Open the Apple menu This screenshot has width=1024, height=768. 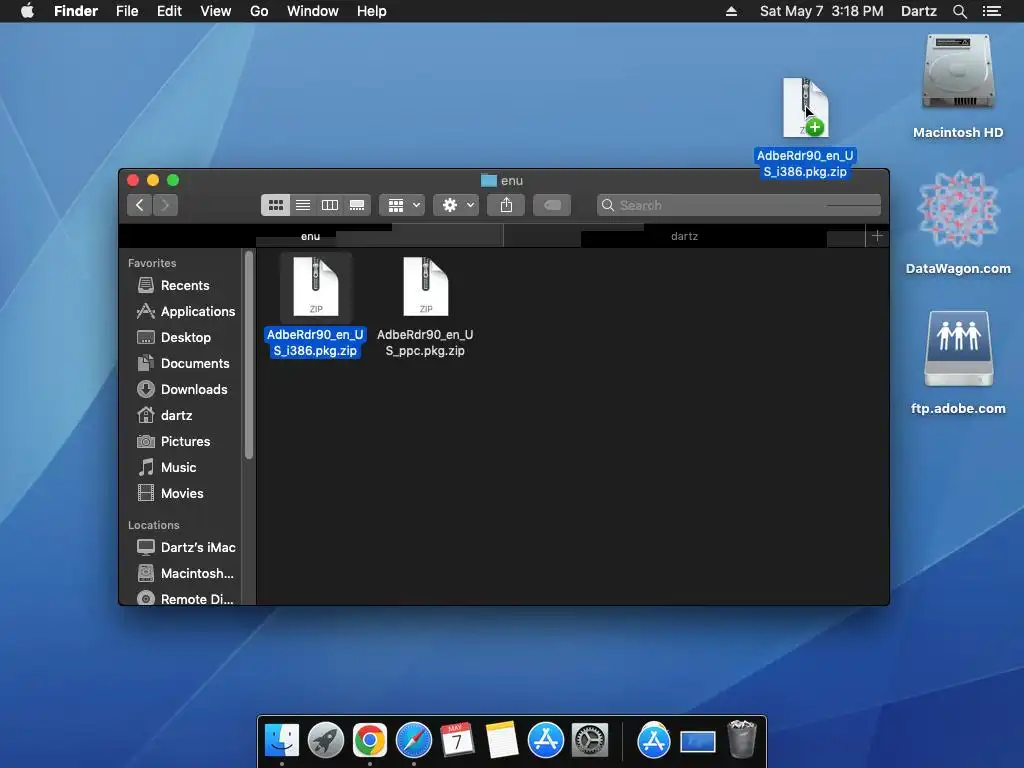tap(27, 11)
